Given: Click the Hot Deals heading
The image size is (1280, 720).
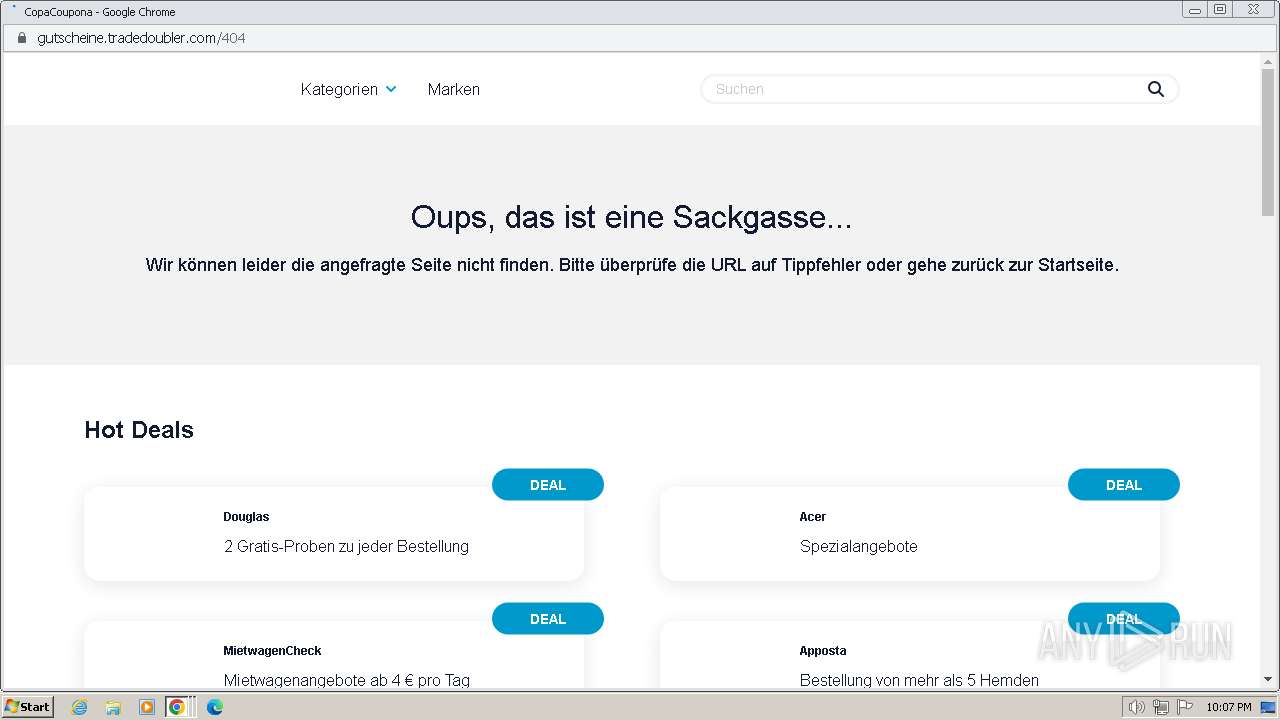Looking at the screenshot, I should (x=139, y=430).
